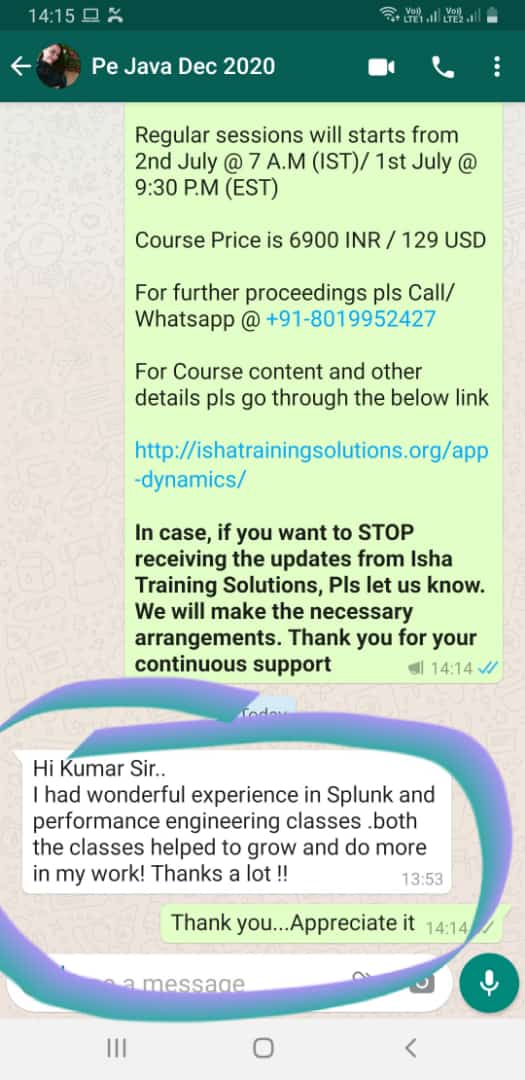Open the contact profile picture
525x1080 pixels.
(x=59, y=66)
